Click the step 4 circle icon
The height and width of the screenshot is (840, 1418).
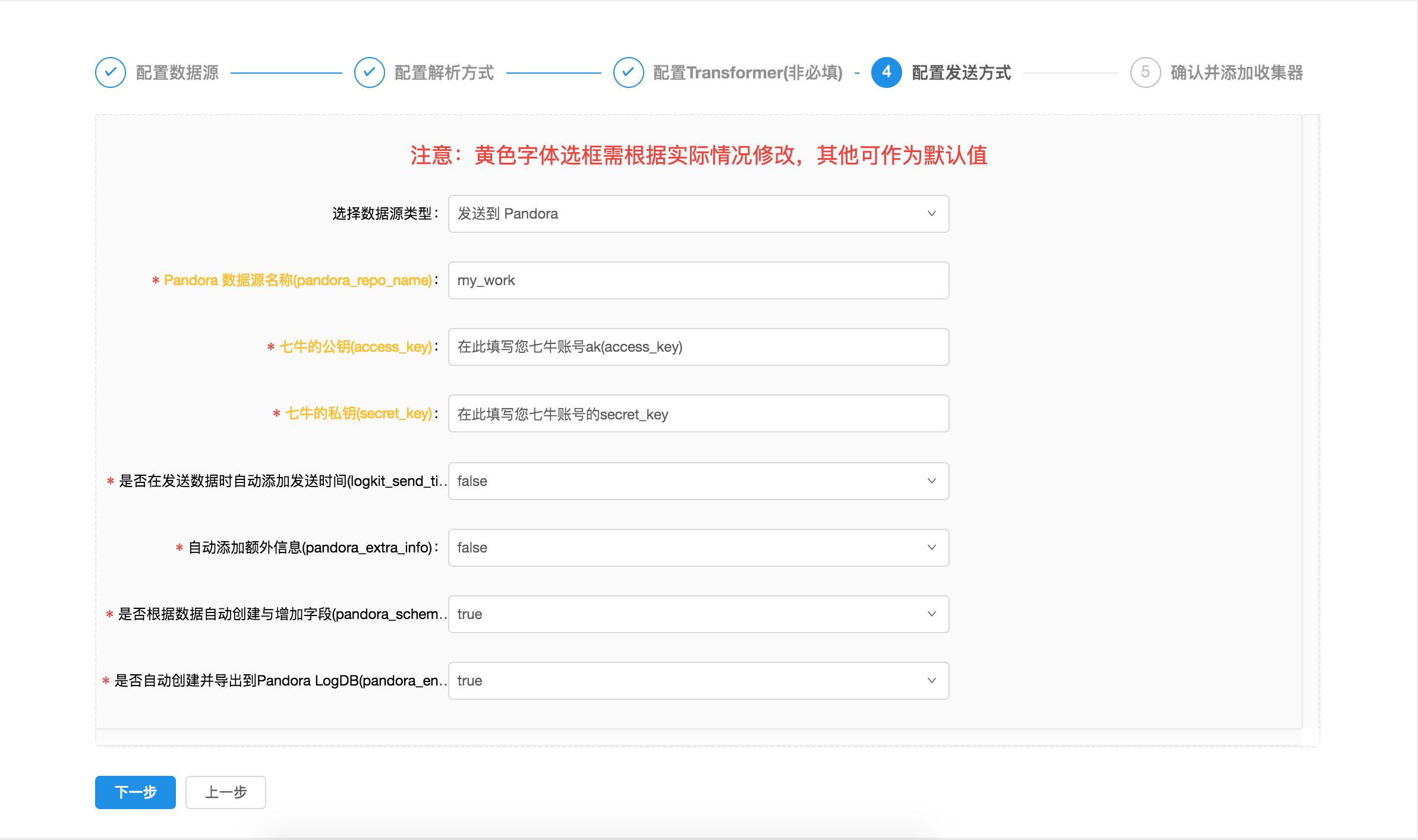pyautogui.click(x=887, y=72)
